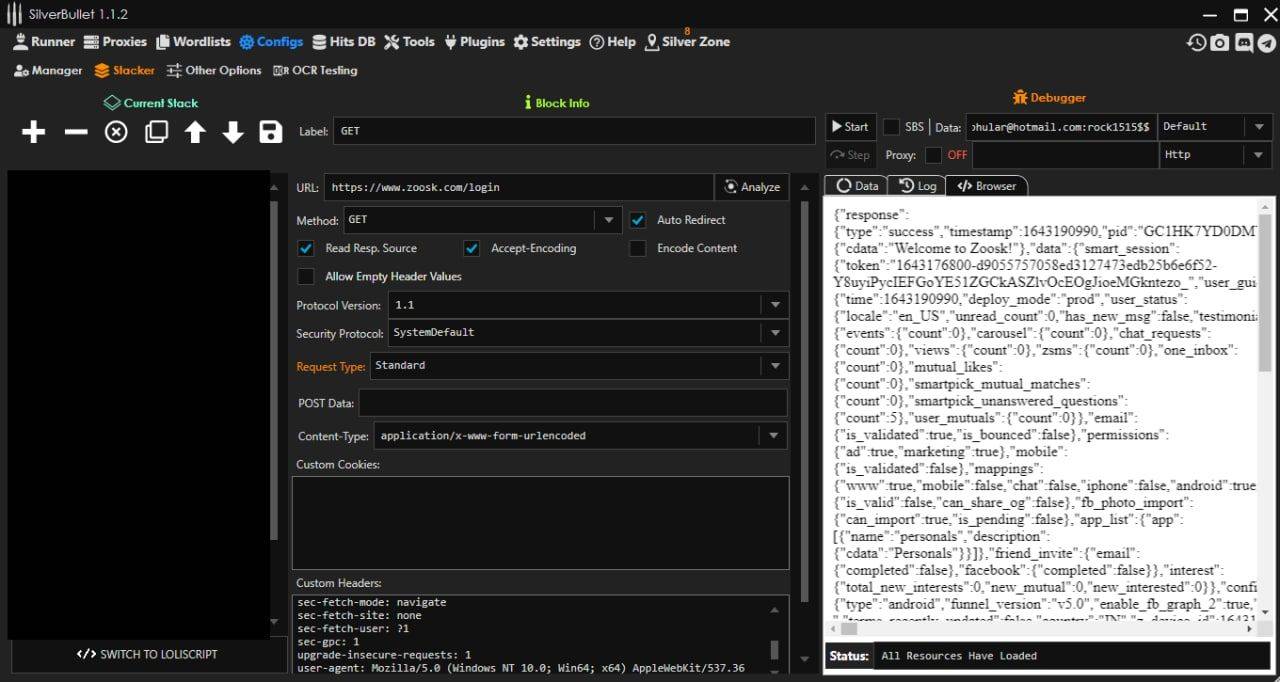Viewport: 1280px width, 682px height.
Task: Open the Security Protocol dropdown
Action: pyautogui.click(x=775, y=333)
